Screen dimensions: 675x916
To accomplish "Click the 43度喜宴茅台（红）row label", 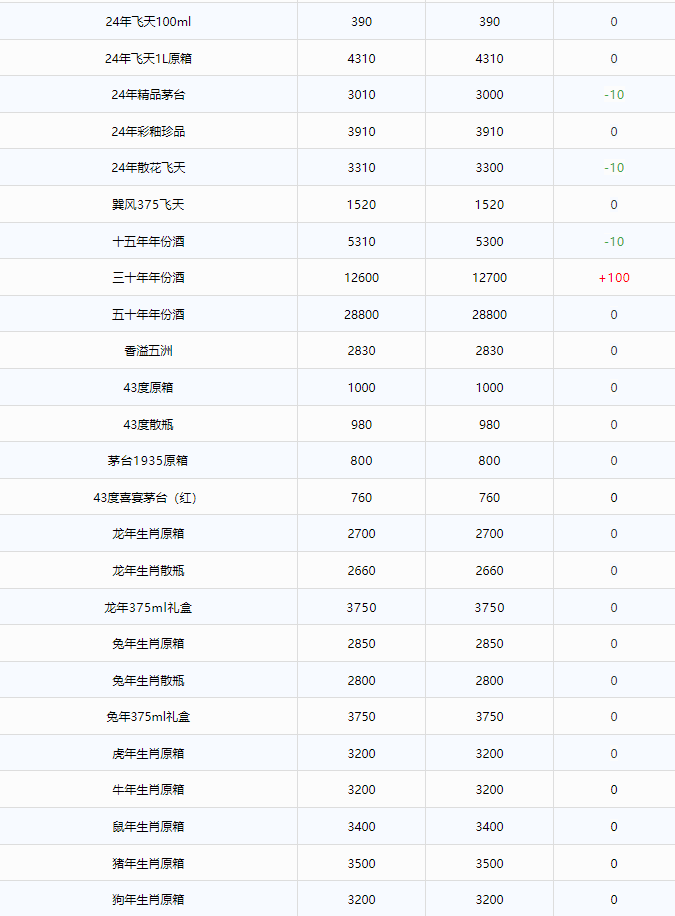I will point(148,498).
